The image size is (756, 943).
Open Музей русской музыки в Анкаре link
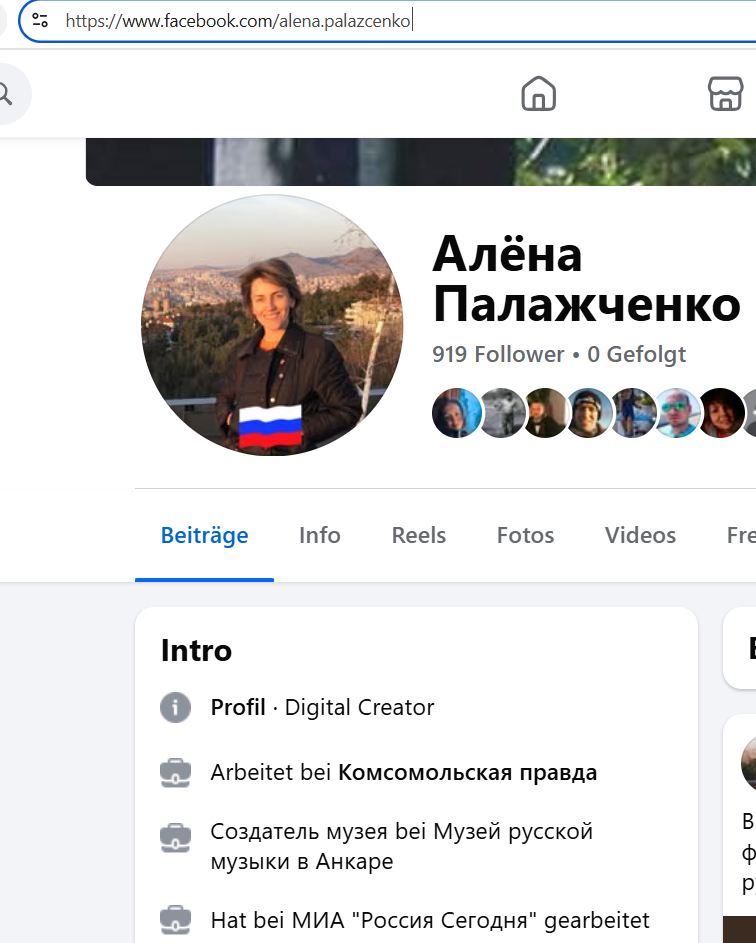tap(402, 846)
